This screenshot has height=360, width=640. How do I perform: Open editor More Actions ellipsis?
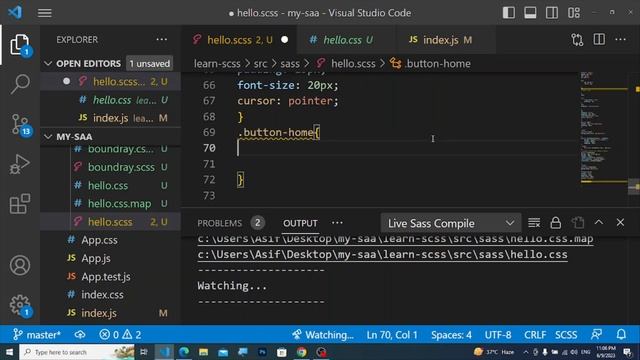point(620,40)
